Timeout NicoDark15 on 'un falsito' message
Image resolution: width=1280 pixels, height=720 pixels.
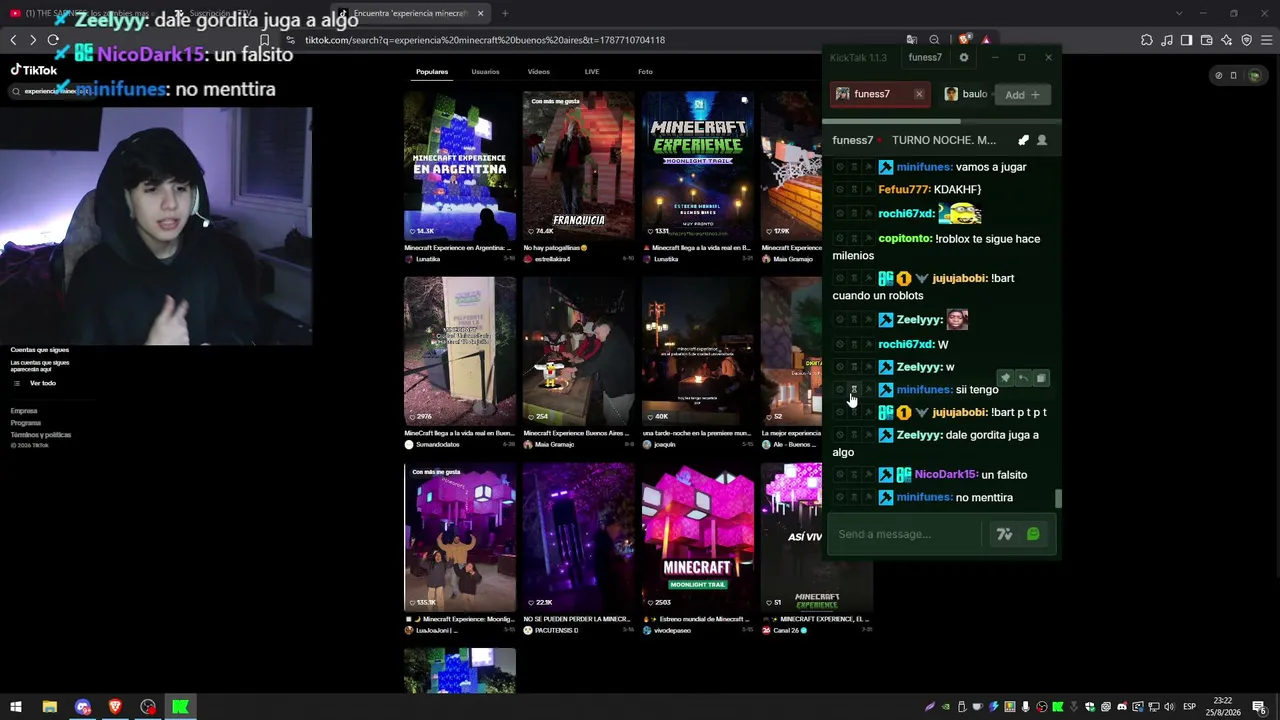tap(854, 475)
